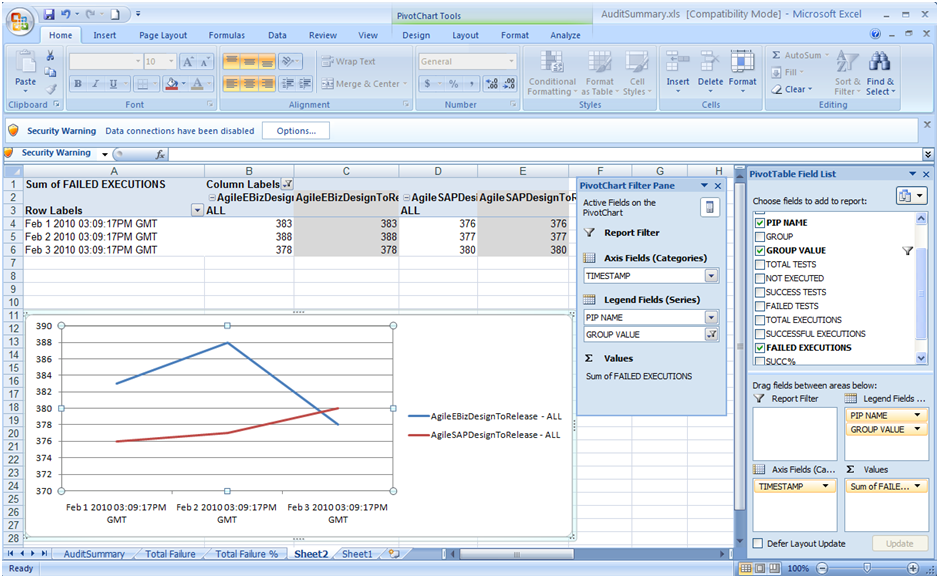Open the Column Labels filter button
Screen dimensions: 938x577
[287, 184]
